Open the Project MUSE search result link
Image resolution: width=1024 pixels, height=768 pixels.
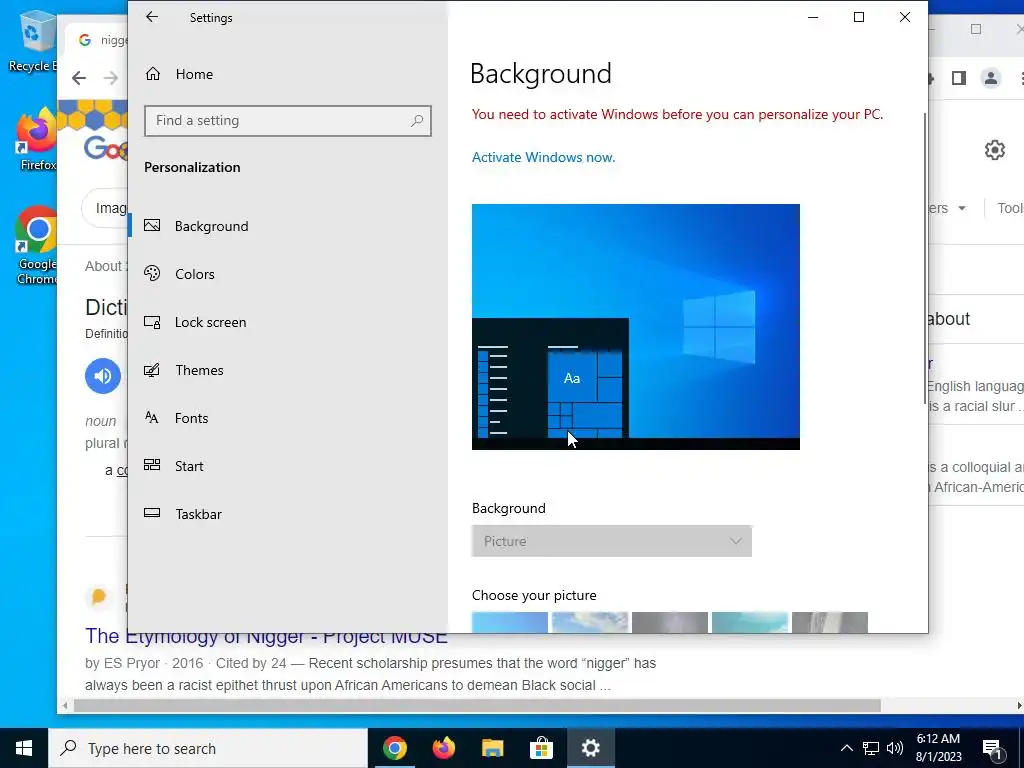266,635
